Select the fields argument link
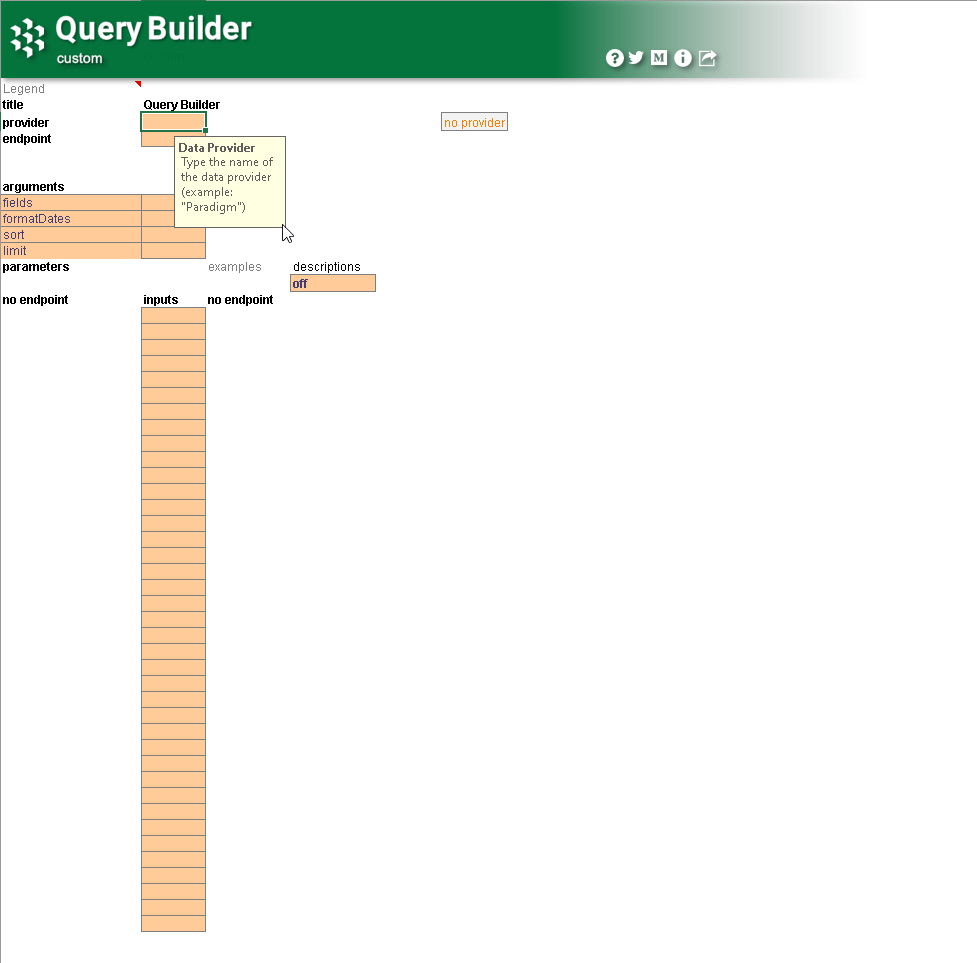This screenshot has height=963, width=977. [17, 202]
